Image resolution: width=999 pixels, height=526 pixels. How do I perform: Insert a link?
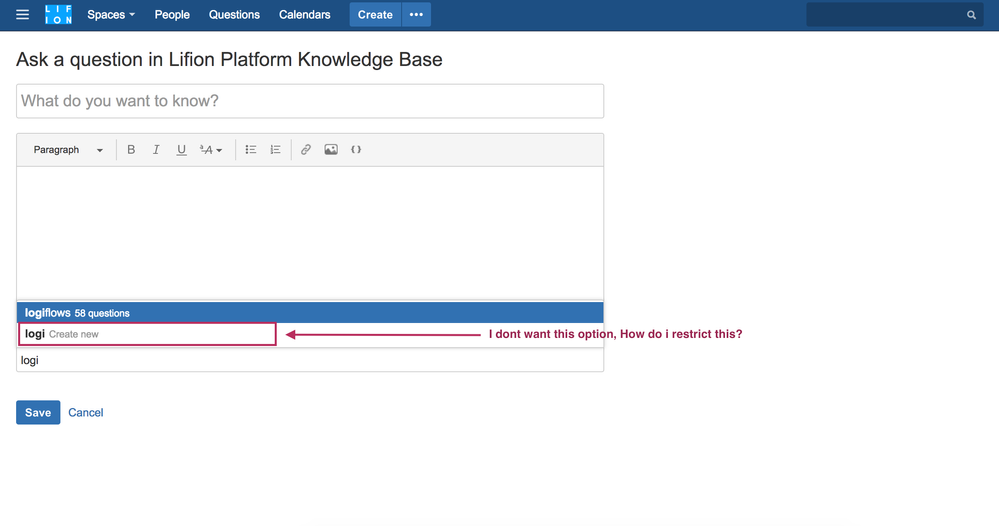[306, 150]
